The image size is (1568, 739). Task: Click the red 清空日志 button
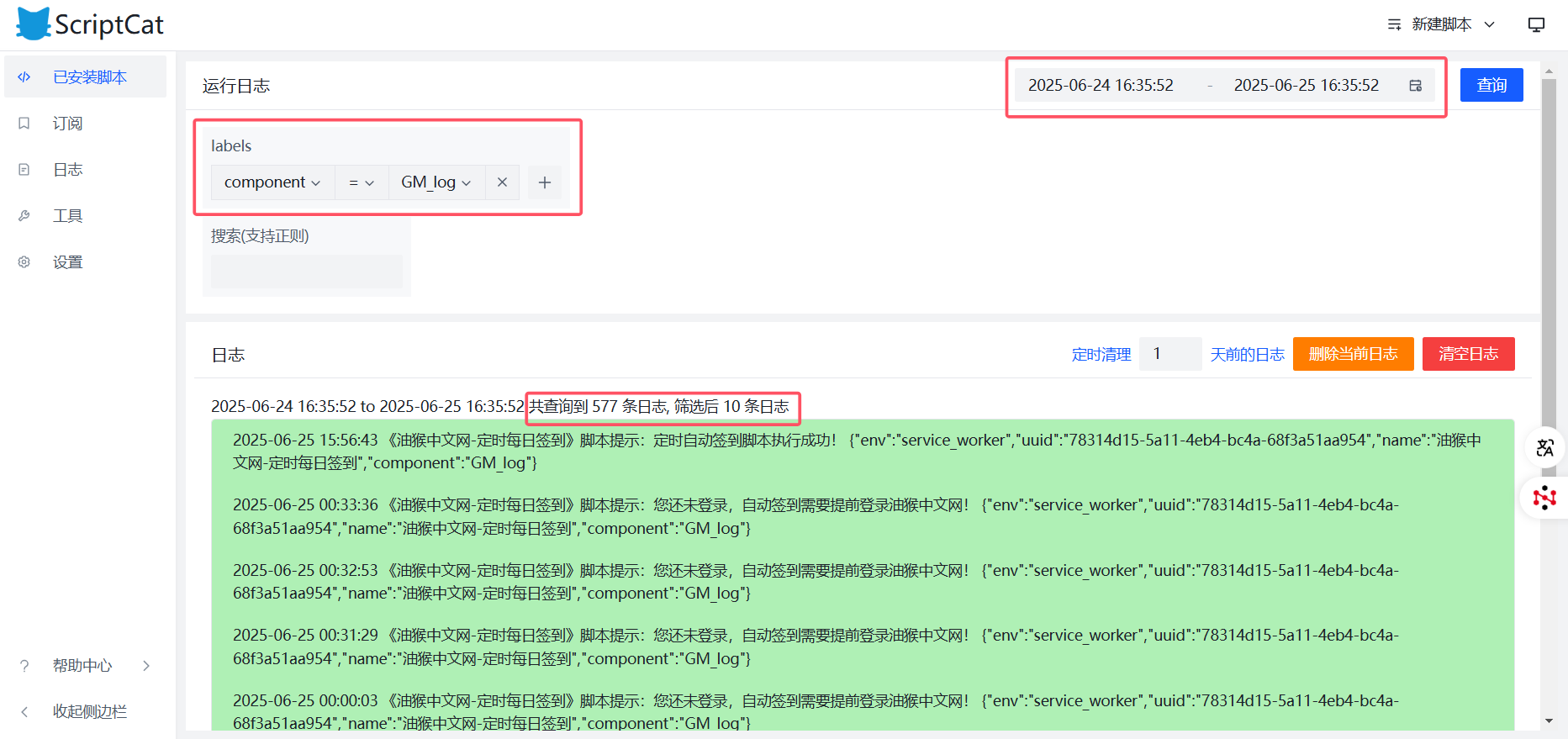(1468, 354)
